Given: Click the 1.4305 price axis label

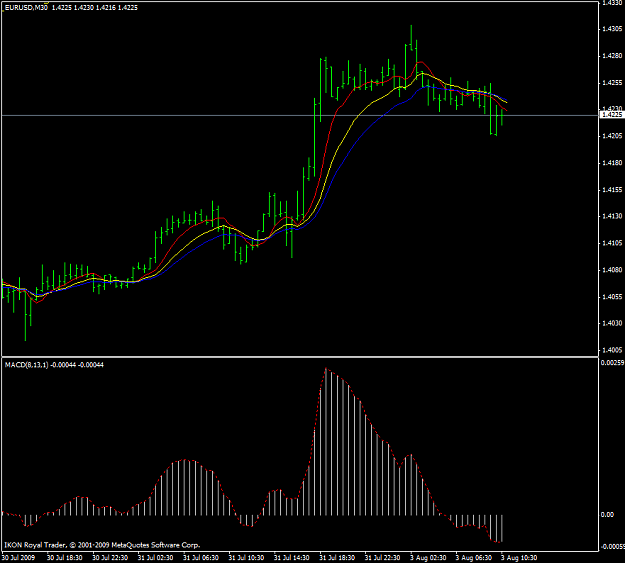Looking at the screenshot, I should click(x=612, y=29).
